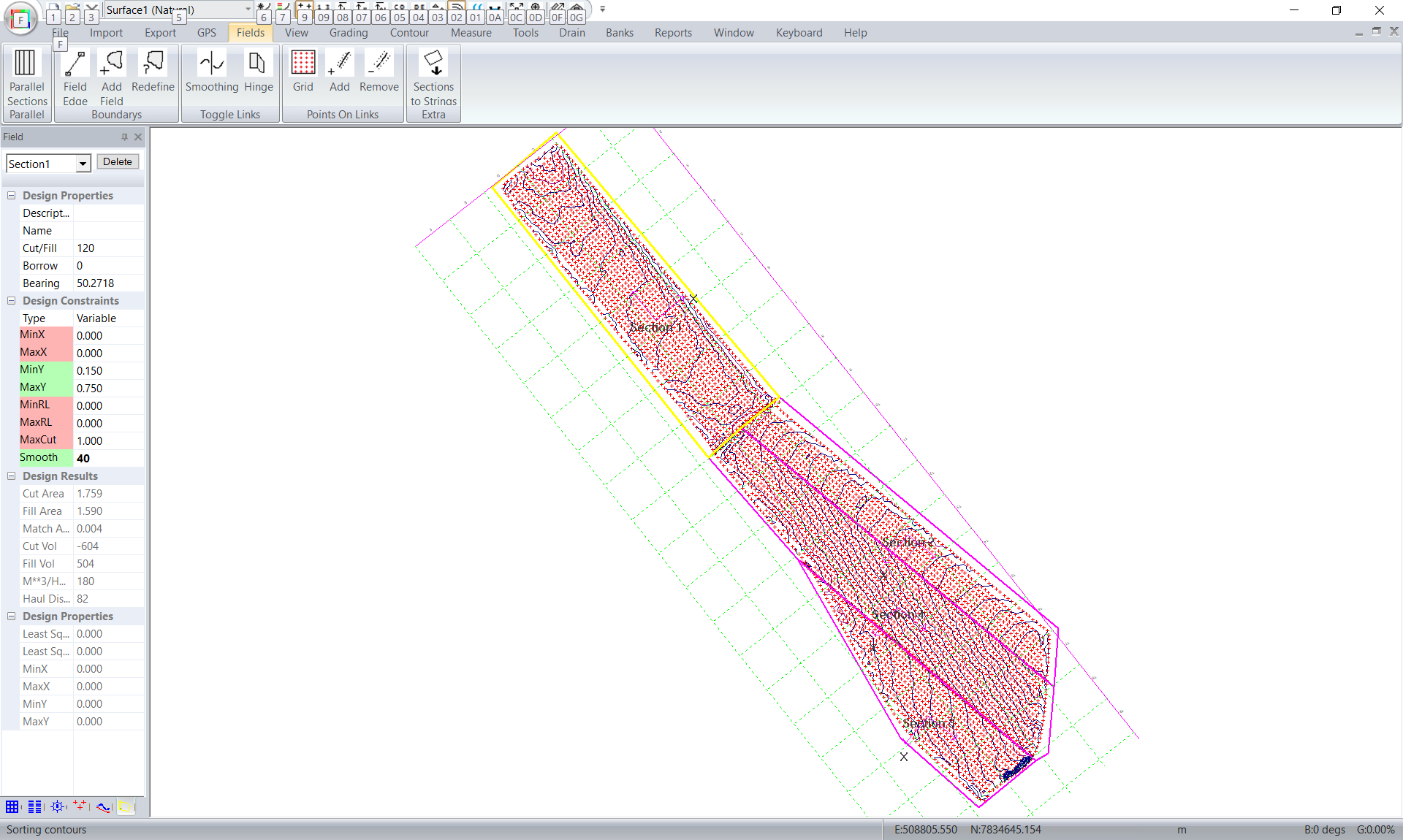The height and width of the screenshot is (840, 1403).
Task: Switch to the Contour ribbon tab
Action: click(409, 33)
